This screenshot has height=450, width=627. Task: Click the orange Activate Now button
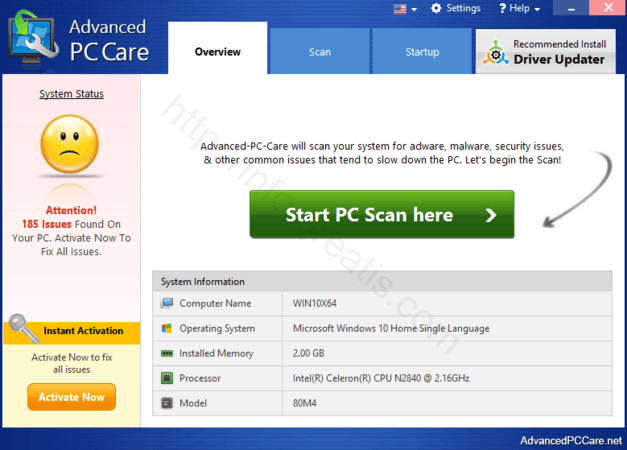pos(71,397)
